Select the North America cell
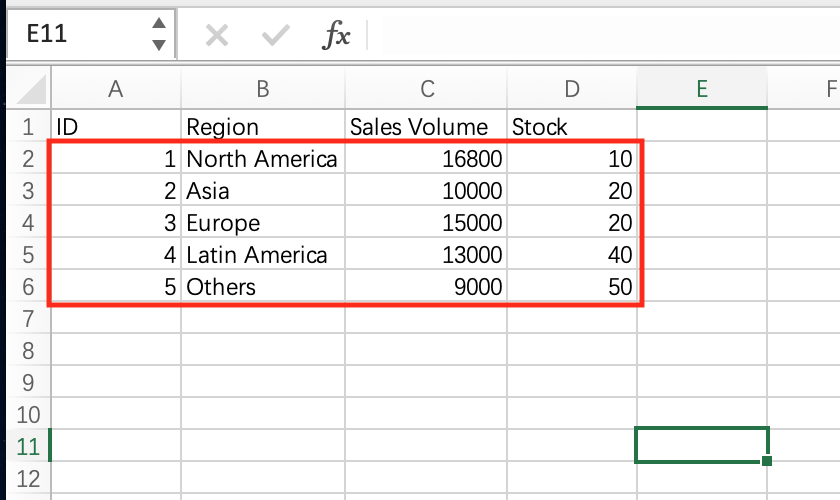This screenshot has width=840, height=500. (x=263, y=159)
